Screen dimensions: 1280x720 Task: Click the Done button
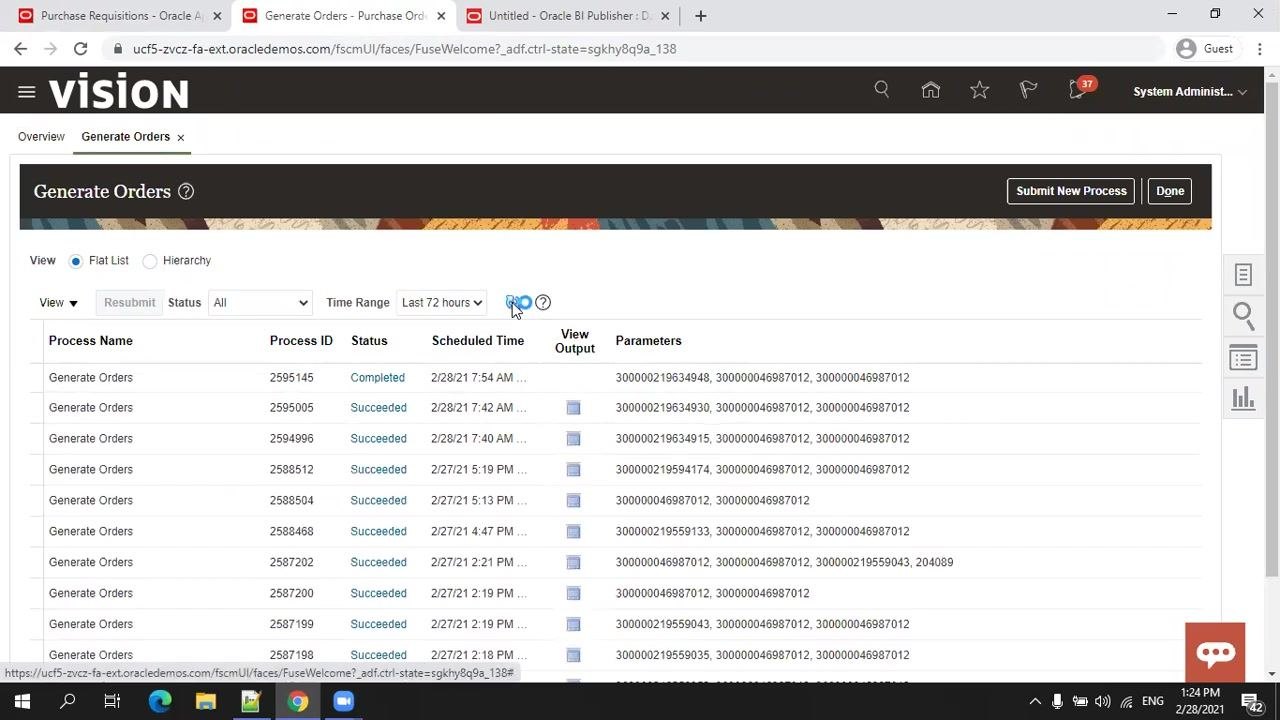click(1170, 191)
